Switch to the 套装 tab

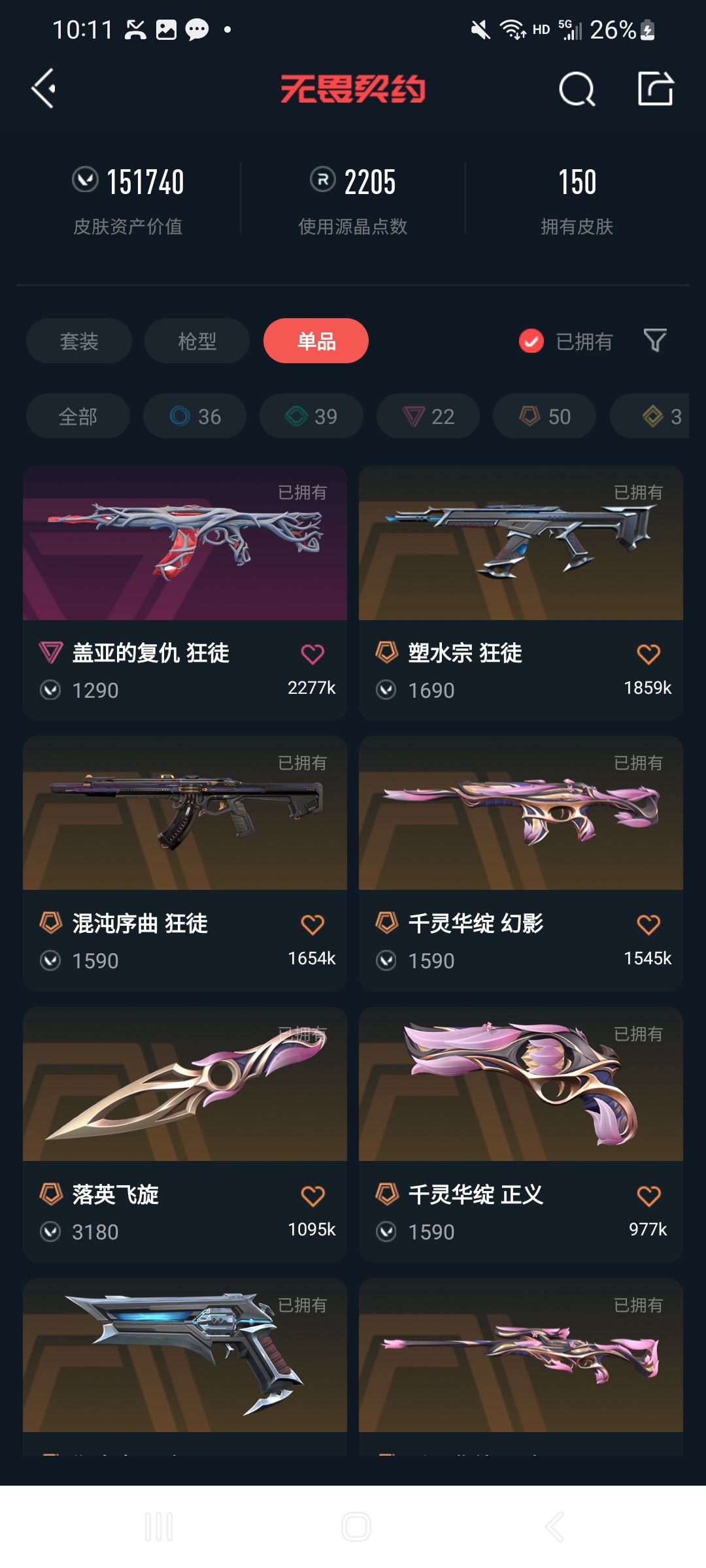pyautogui.click(x=79, y=340)
